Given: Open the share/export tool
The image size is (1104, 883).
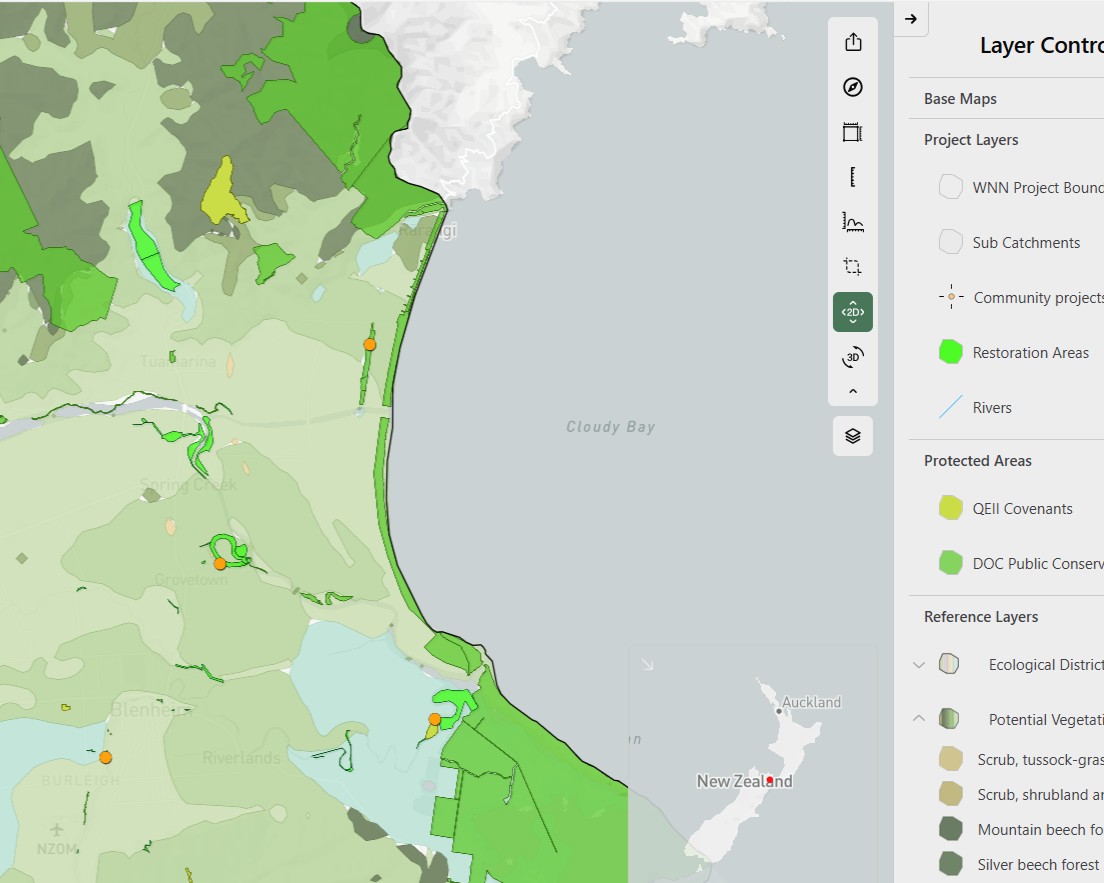Looking at the screenshot, I should pos(853,42).
